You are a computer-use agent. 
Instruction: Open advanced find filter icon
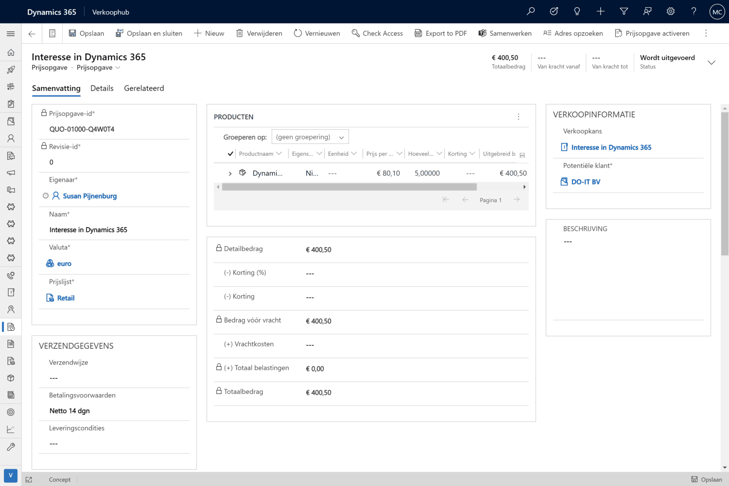pos(624,12)
